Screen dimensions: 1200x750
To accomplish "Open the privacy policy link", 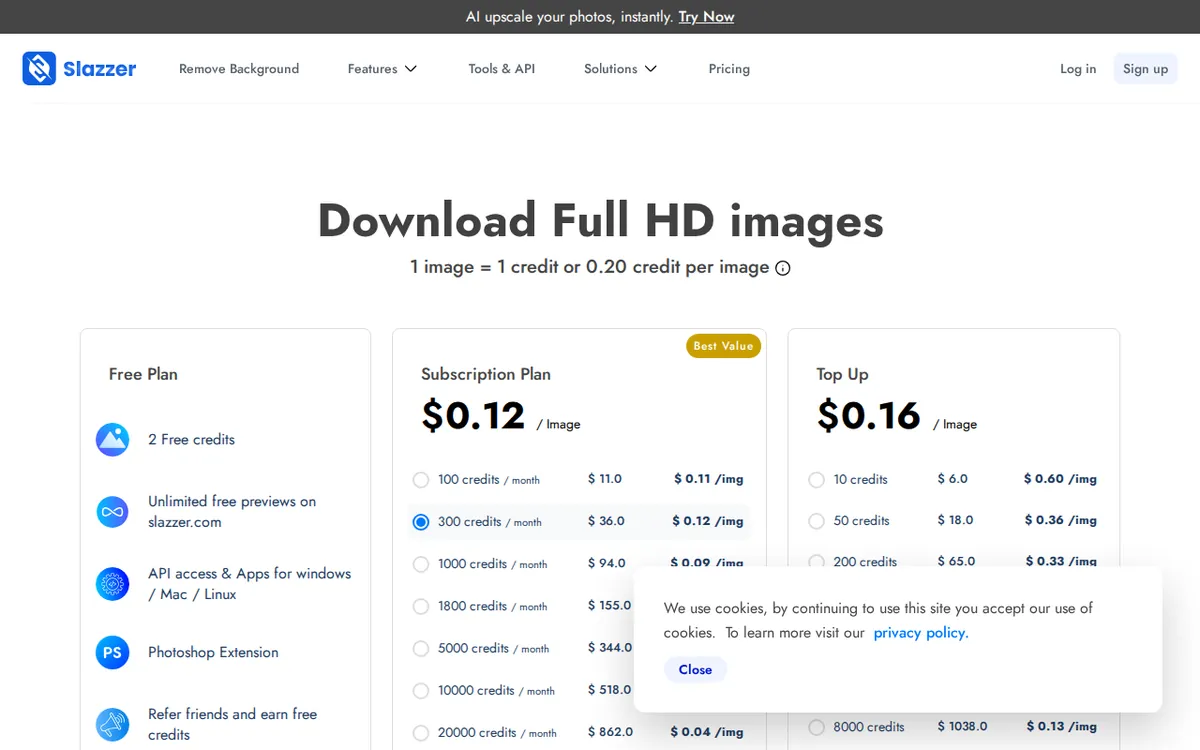I will click(921, 633).
